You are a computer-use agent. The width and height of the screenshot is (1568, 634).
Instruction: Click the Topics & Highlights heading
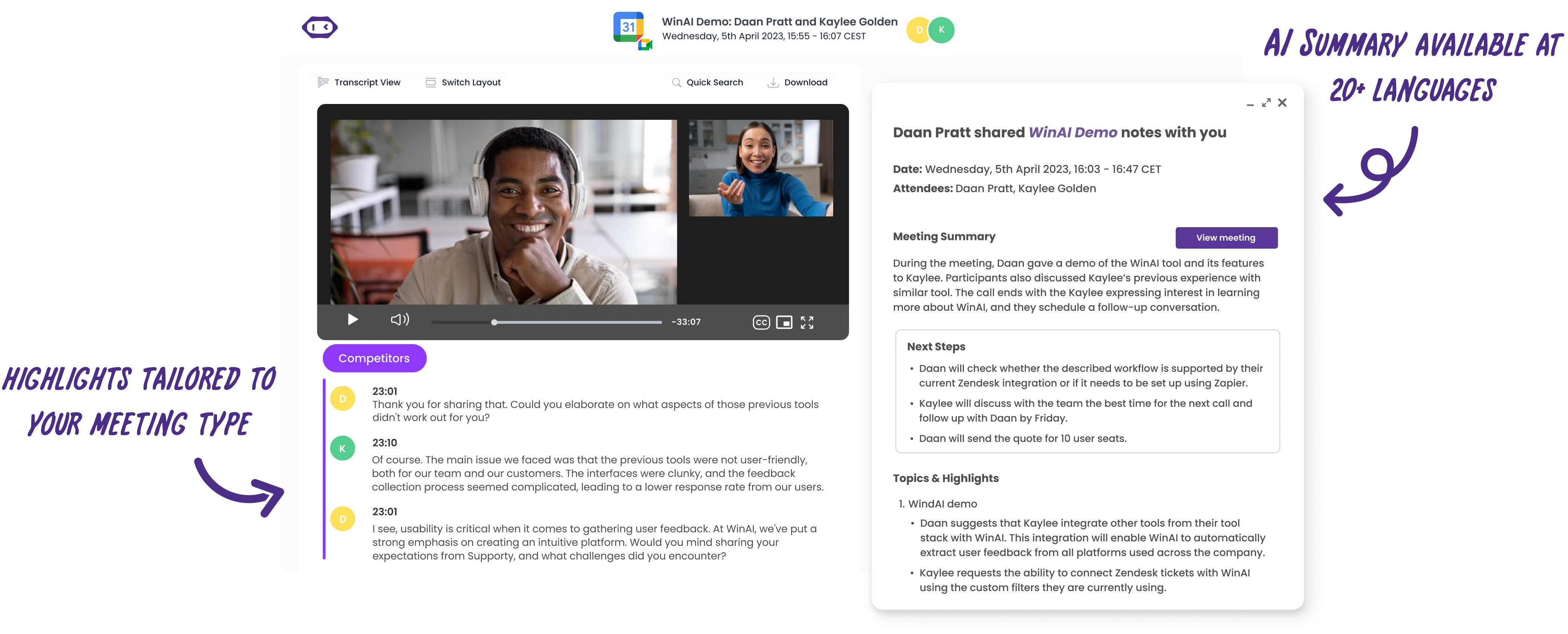point(946,479)
